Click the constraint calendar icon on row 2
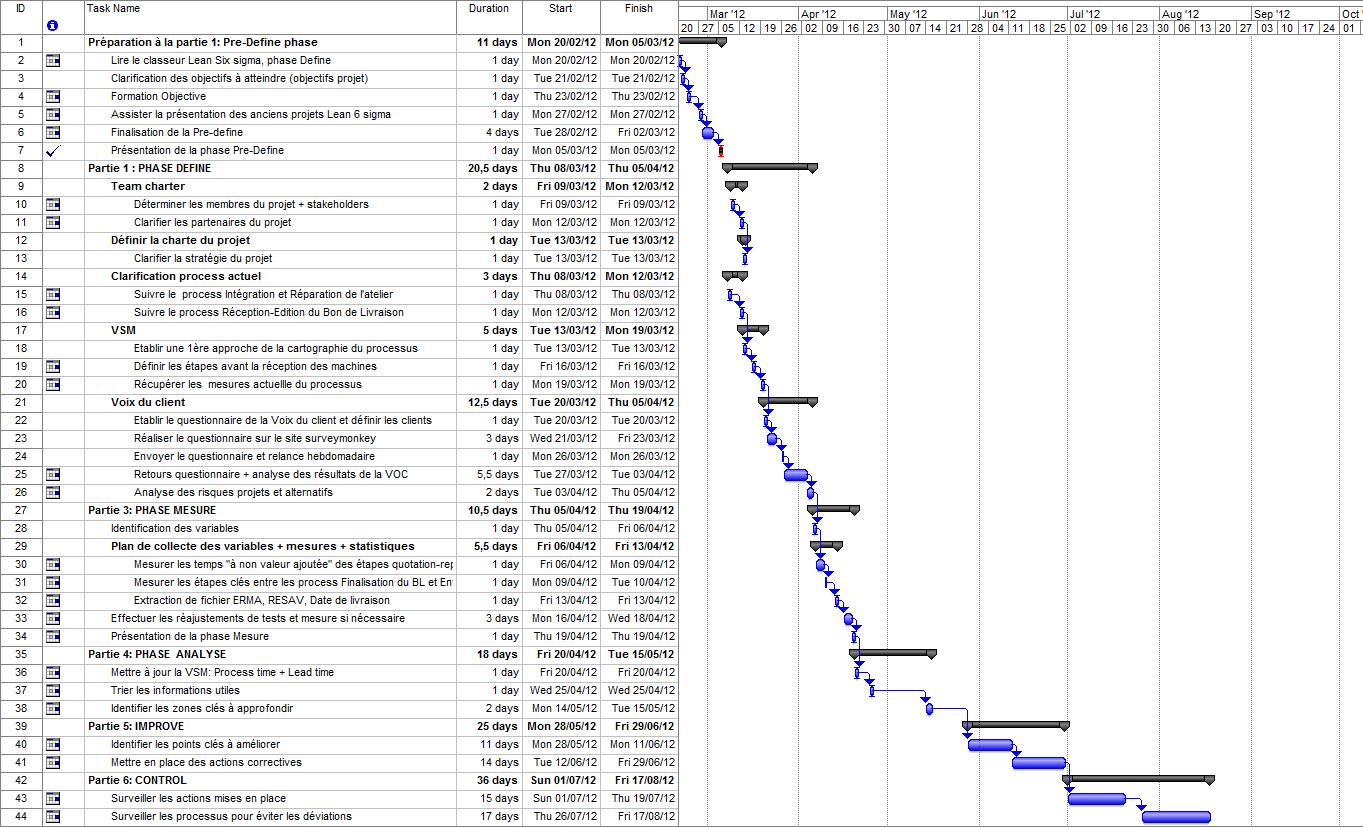 [52, 61]
